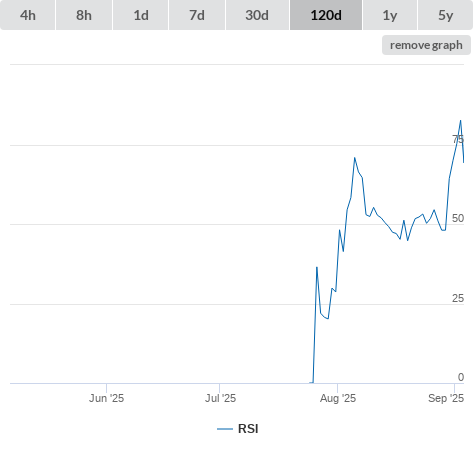Click the 0 value axis label

pos(461,377)
